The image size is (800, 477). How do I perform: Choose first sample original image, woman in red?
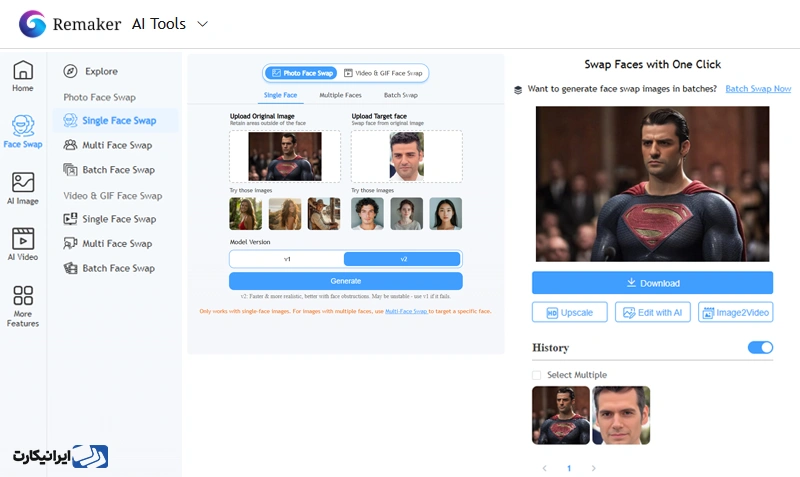(245, 214)
